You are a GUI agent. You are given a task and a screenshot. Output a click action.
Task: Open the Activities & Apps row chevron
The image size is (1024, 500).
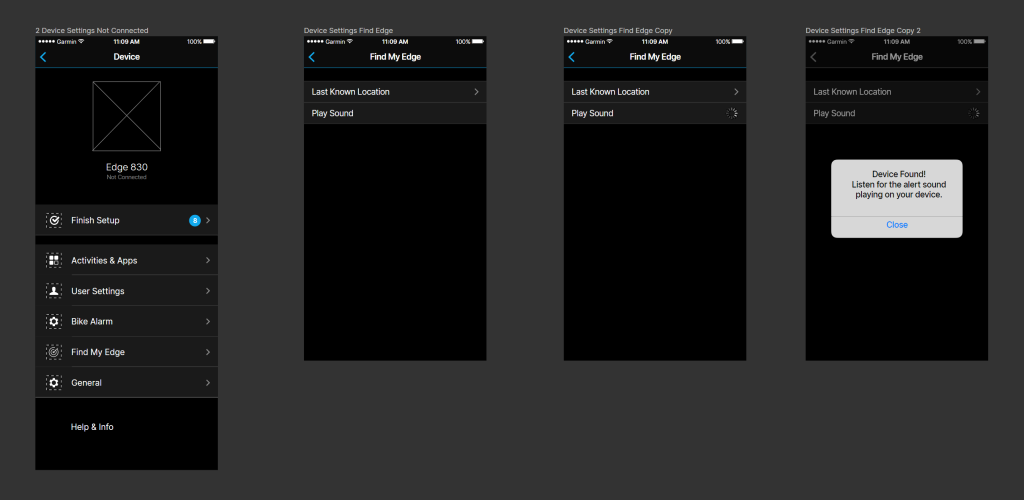click(x=208, y=260)
